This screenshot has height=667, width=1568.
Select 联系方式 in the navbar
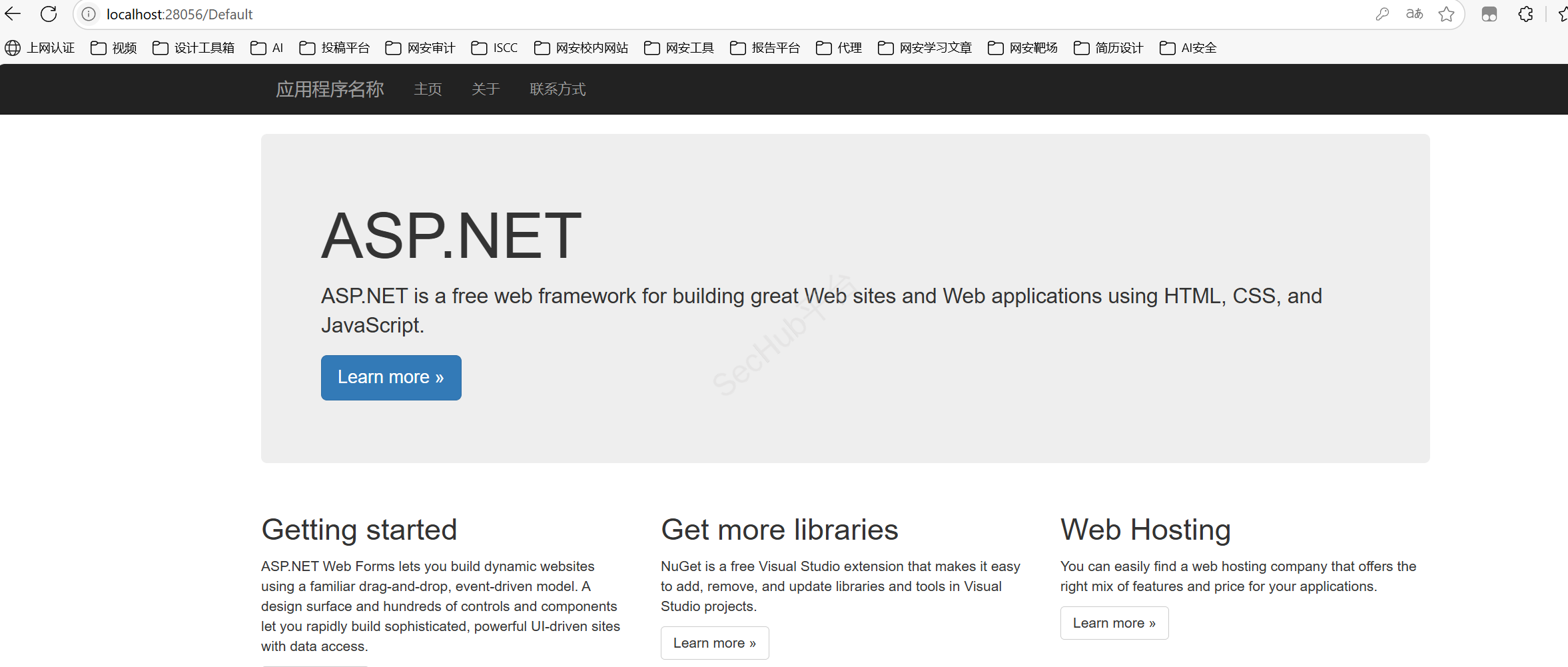tap(558, 89)
